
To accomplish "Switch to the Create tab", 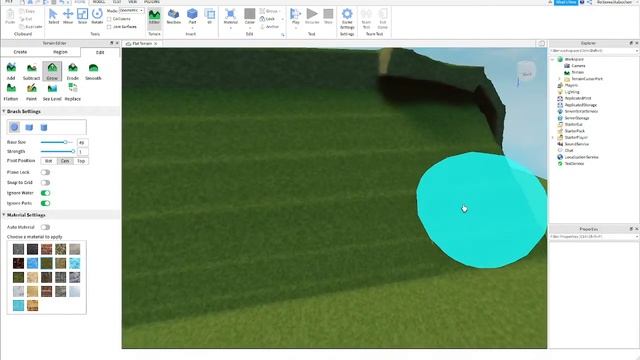I will click(20, 52).
